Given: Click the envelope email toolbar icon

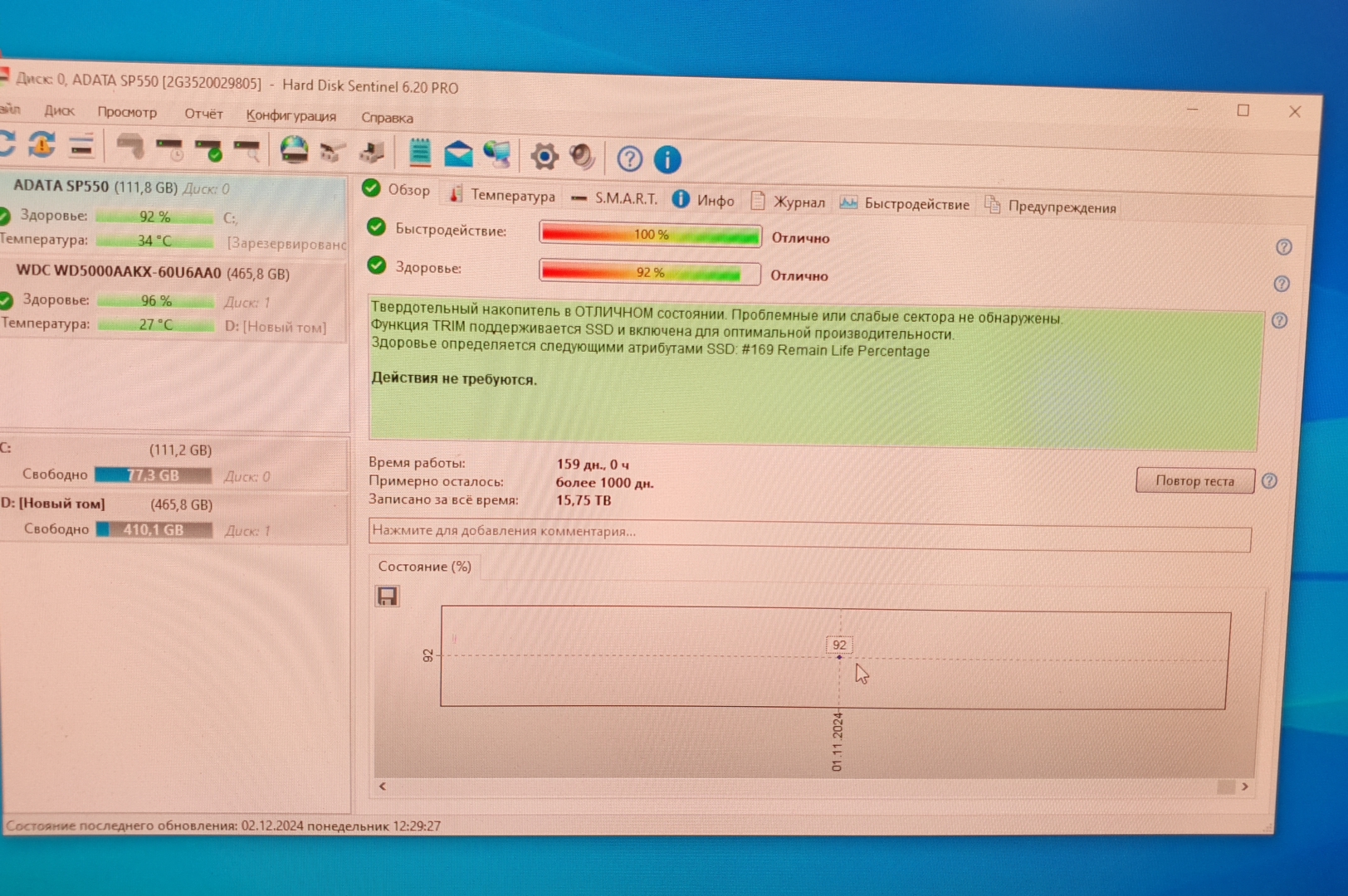Looking at the screenshot, I should tap(458, 154).
